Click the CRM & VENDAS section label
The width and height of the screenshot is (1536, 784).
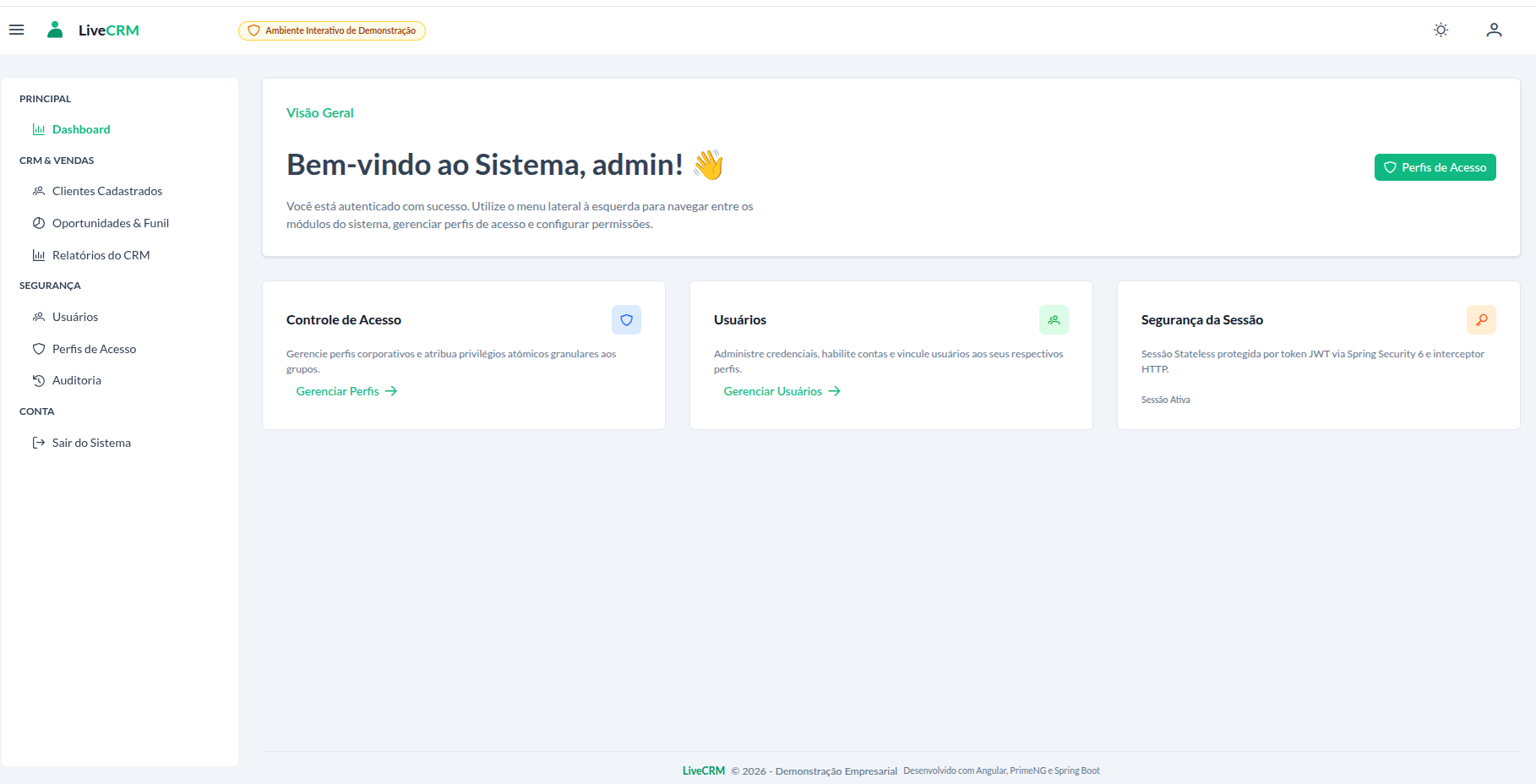coord(57,161)
